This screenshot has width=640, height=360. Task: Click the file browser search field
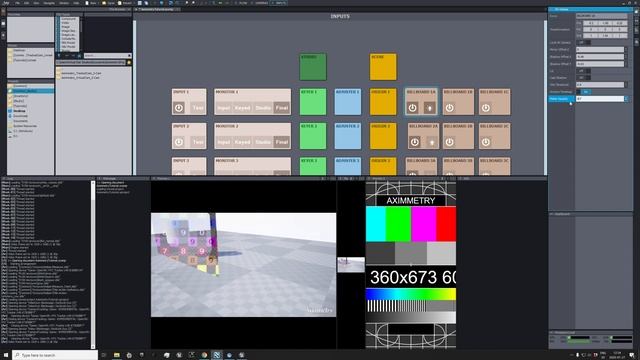(107, 56)
